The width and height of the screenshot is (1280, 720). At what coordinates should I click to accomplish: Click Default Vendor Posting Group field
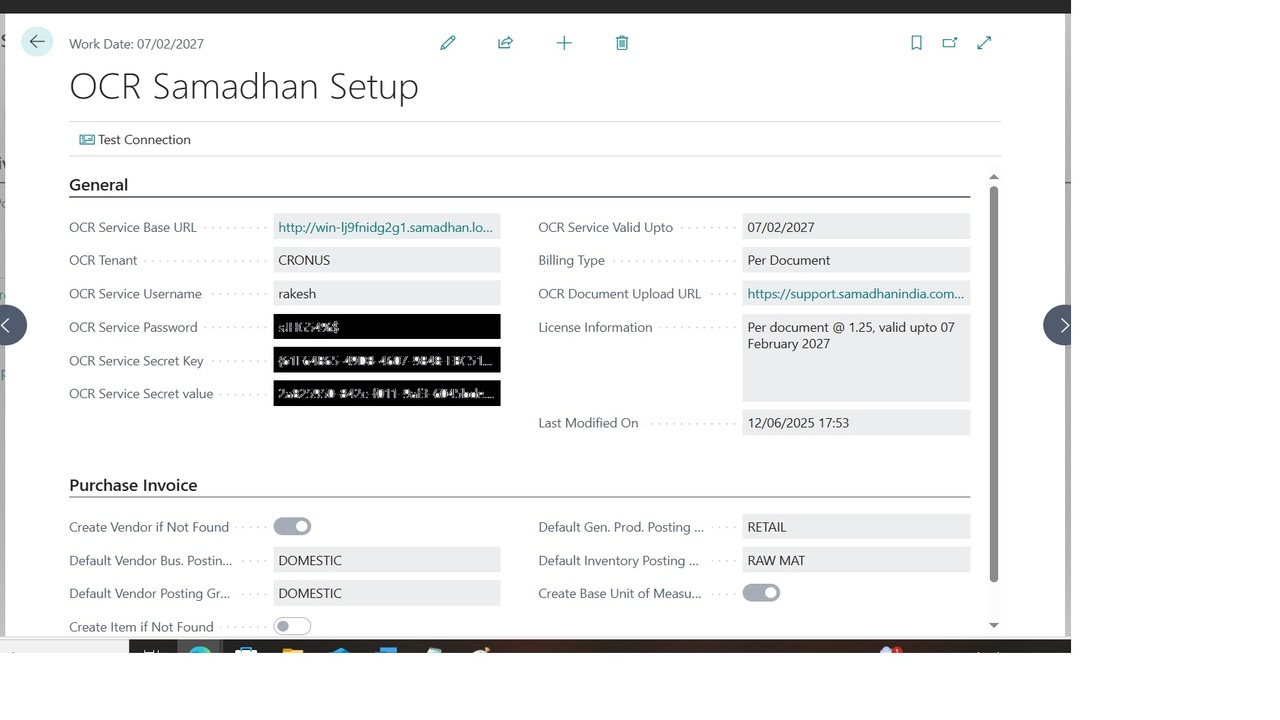(387, 593)
